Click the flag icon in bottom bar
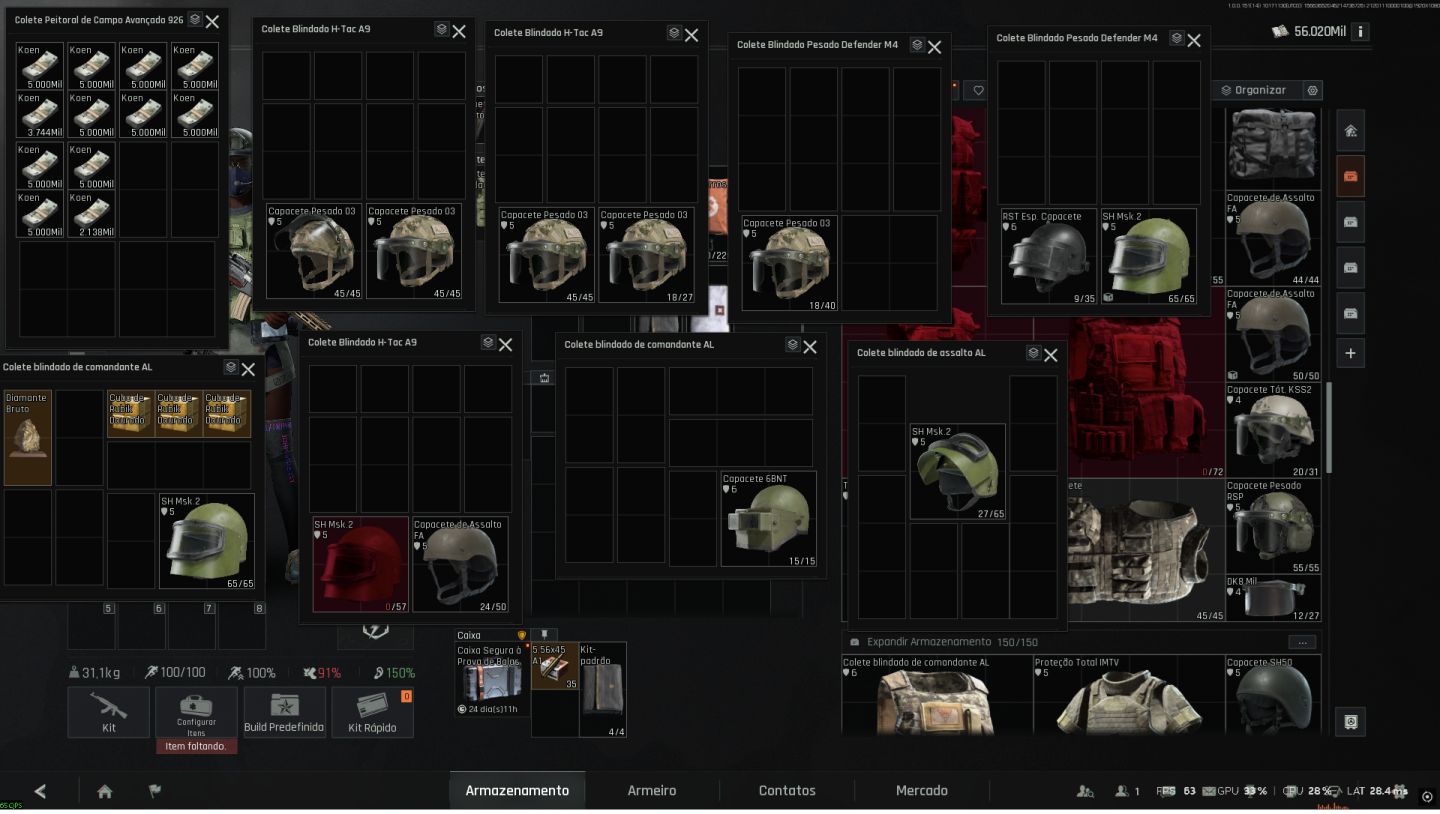This screenshot has height=814, width=1440. coord(155,791)
